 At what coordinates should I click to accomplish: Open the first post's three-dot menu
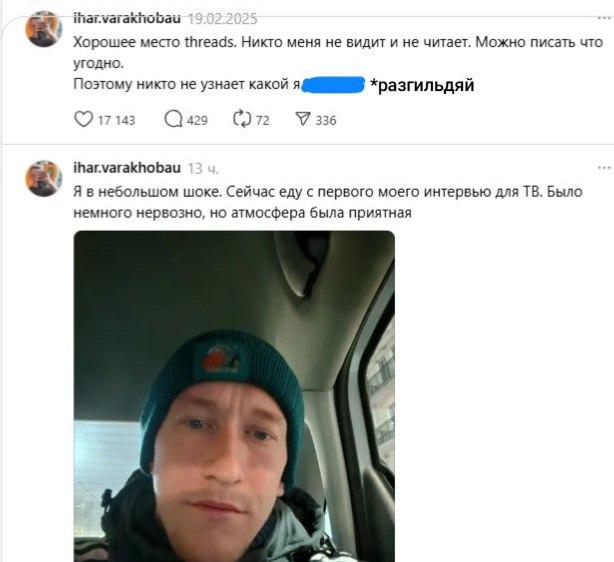pyautogui.click(x=605, y=18)
